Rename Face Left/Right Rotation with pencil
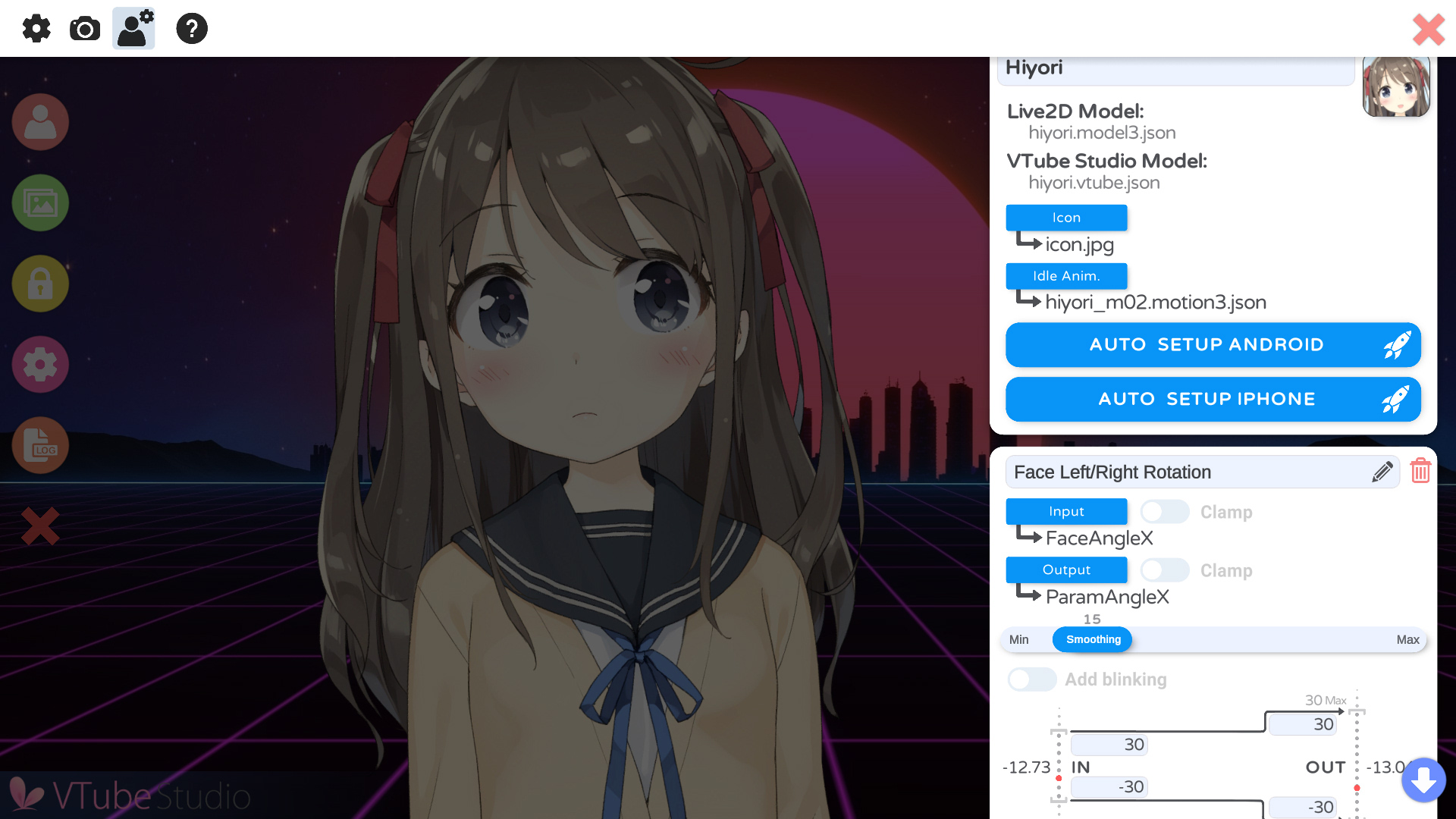The width and height of the screenshot is (1456, 819). [x=1382, y=472]
